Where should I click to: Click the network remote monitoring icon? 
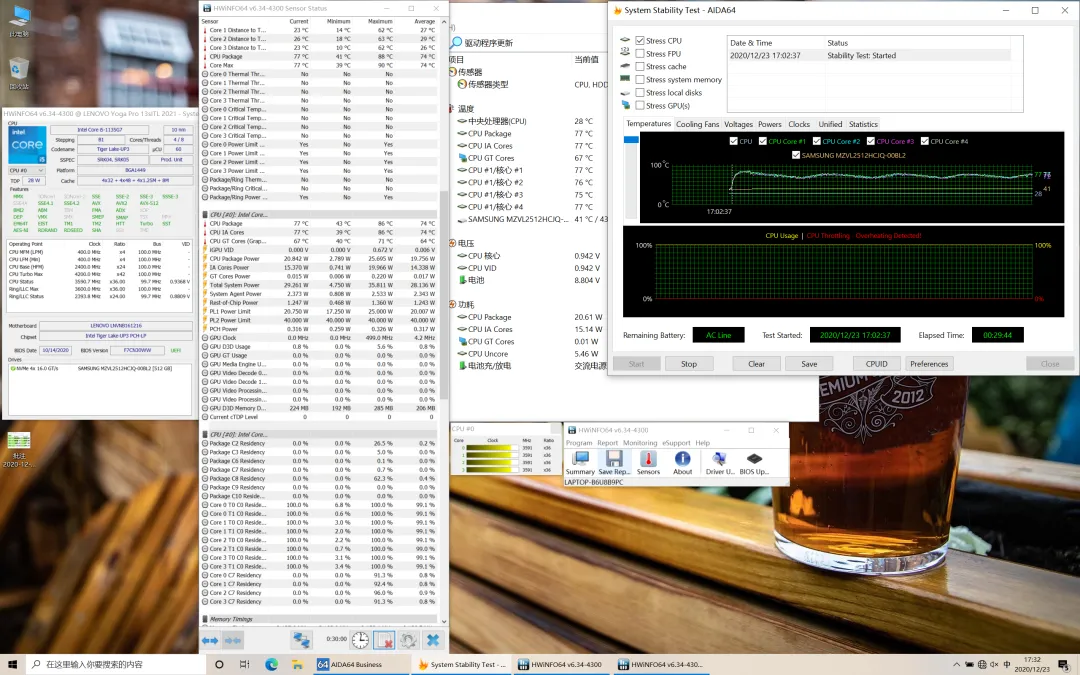301,640
